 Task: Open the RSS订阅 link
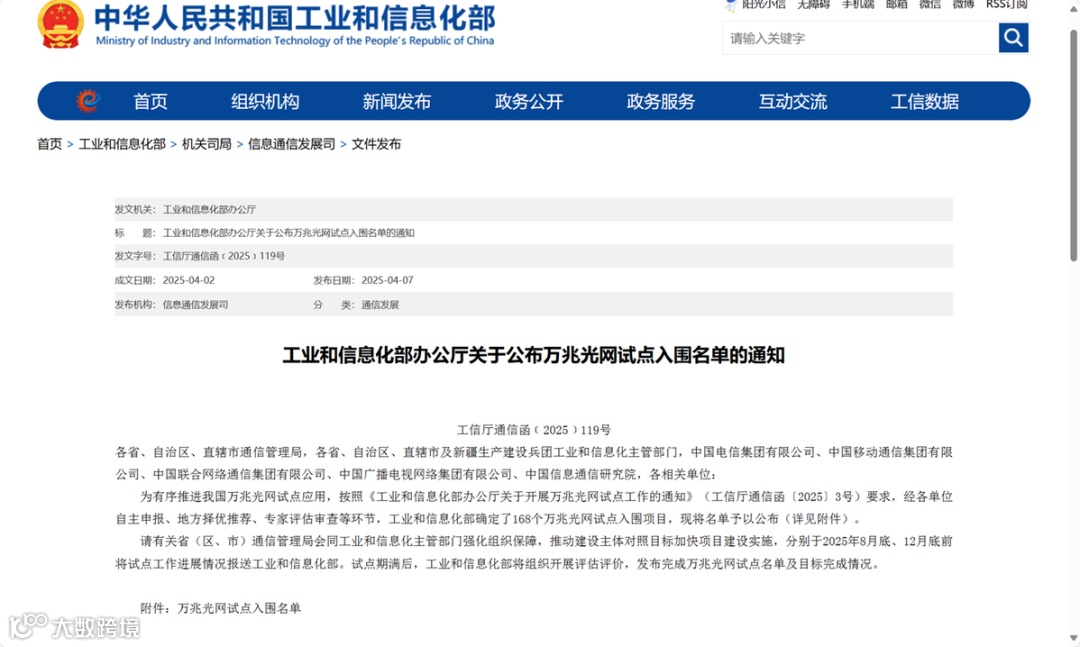(1006, 4)
